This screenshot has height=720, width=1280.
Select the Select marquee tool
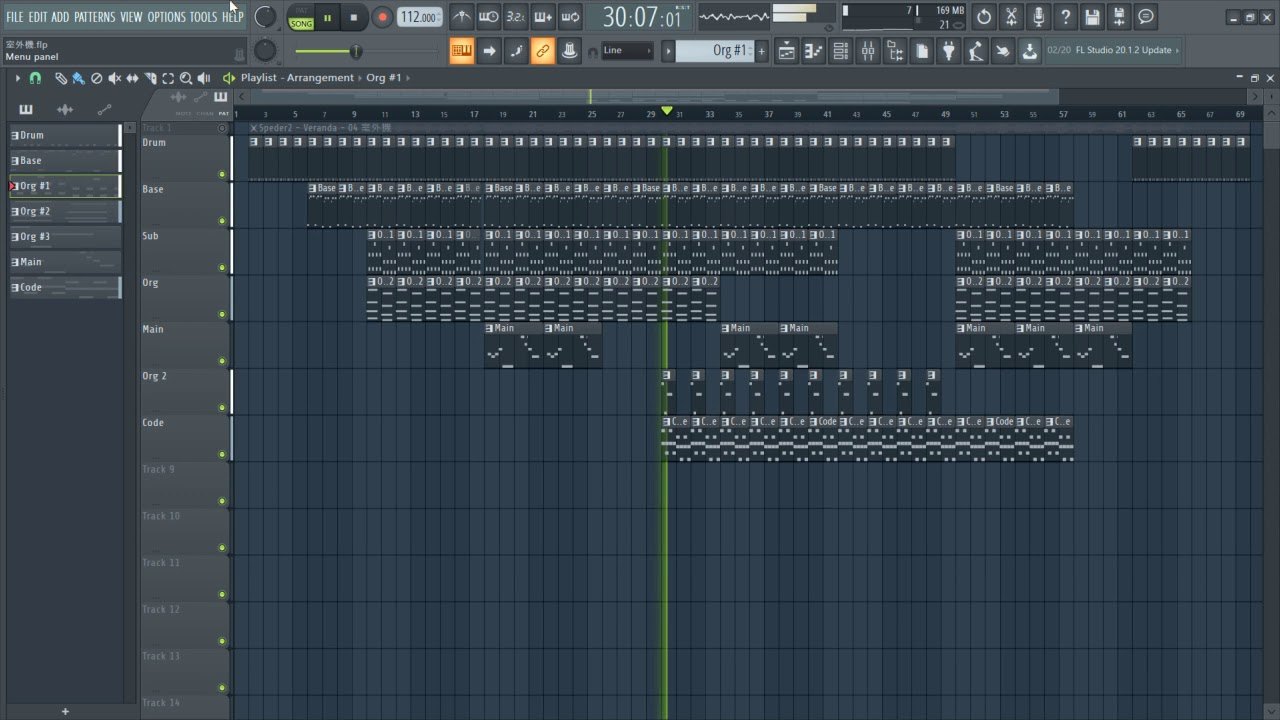(168, 78)
